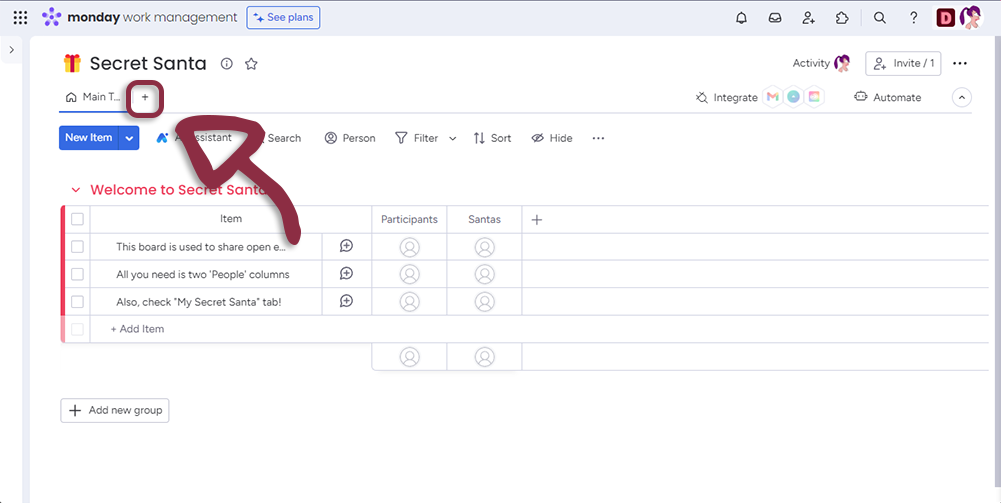
Task: Tick the 'Also, check My Secret Santa' checkbox
Action: coord(77,302)
